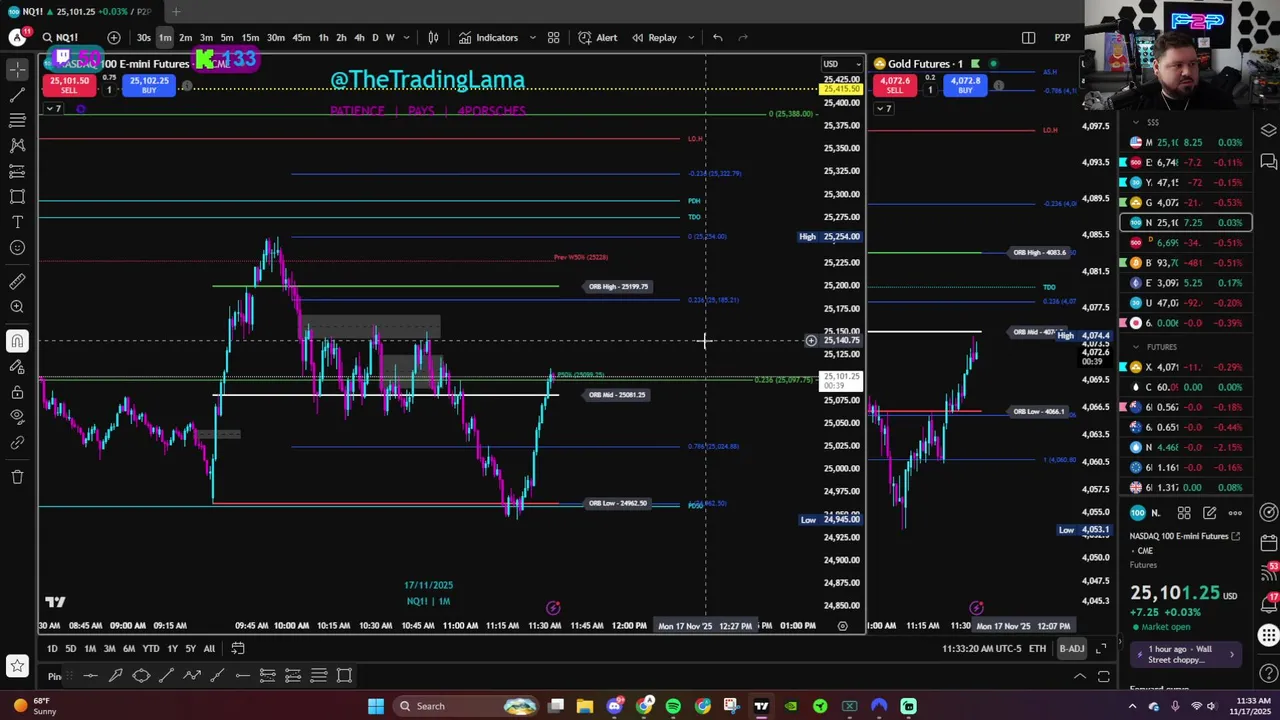Open the three dots more menu in details panel
This screenshot has width=1280, height=720.
click(x=1235, y=513)
